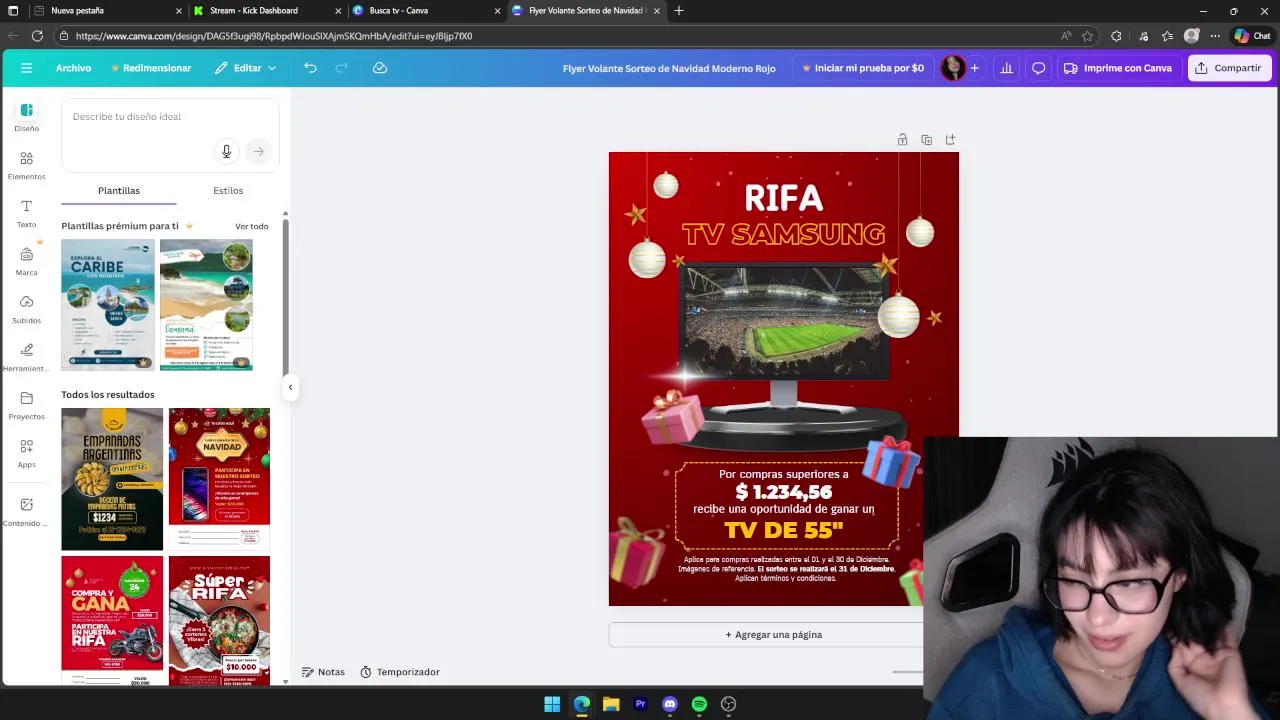This screenshot has width=1280, height=720.
Task: Select the beach travel premium template
Action: [x=206, y=304]
